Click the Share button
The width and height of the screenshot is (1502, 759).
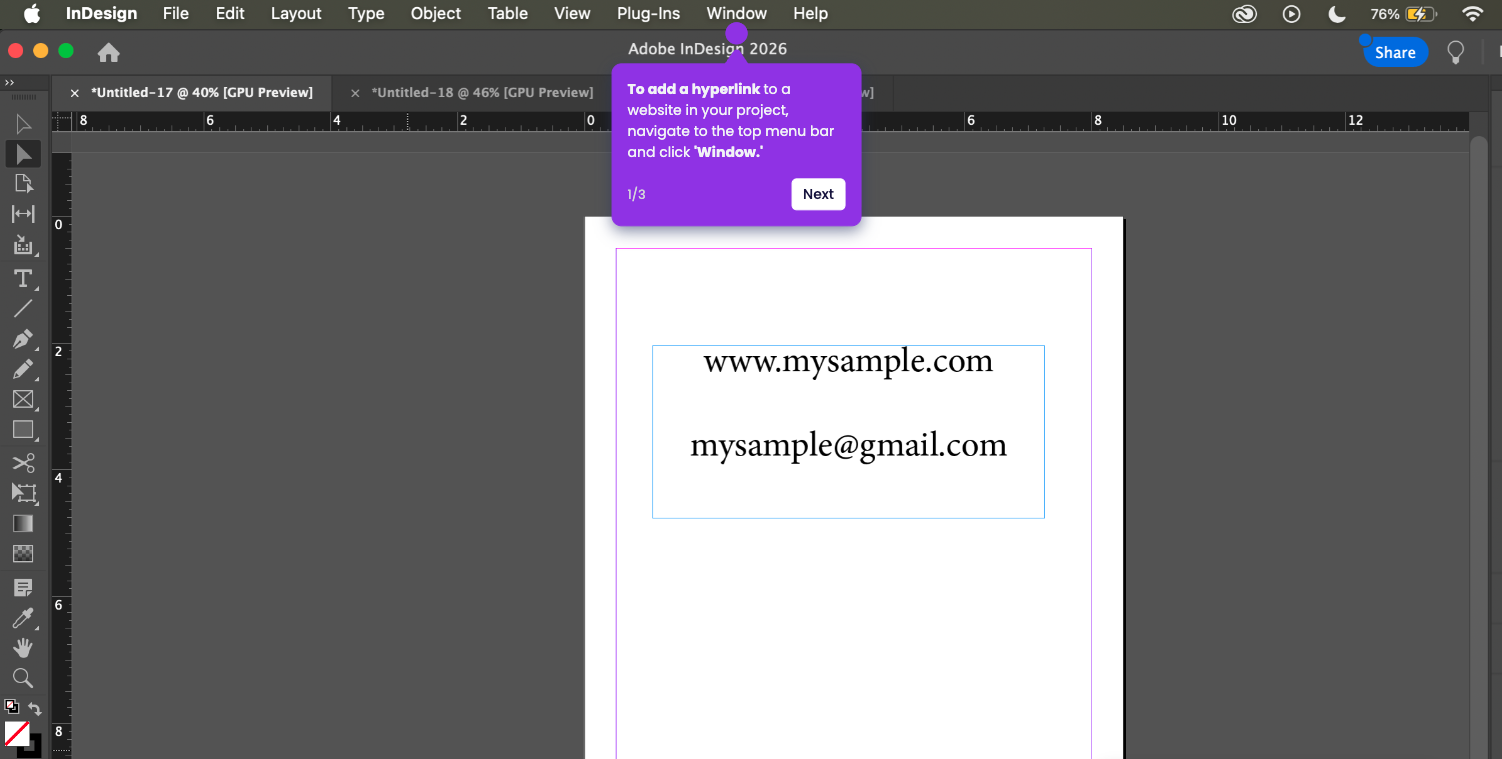(x=1395, y=53)
